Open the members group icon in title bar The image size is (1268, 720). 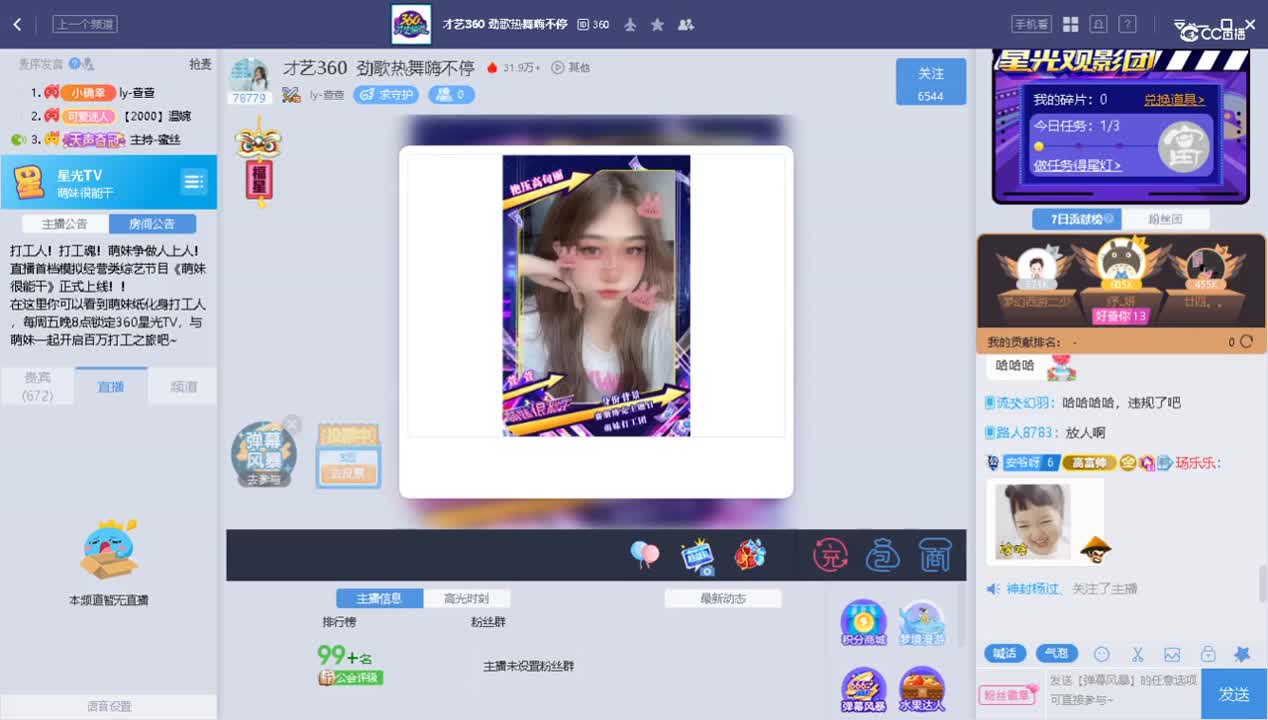[x=686, y=25]
